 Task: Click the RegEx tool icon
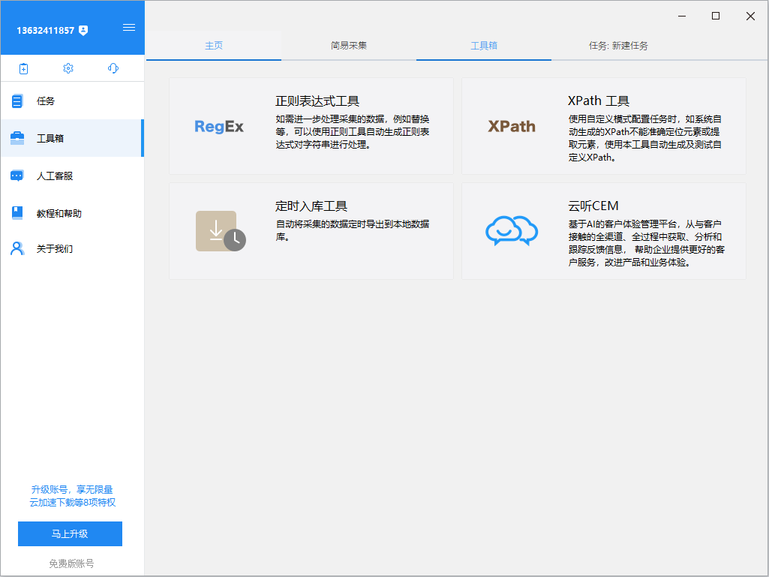tap(218, 127)
